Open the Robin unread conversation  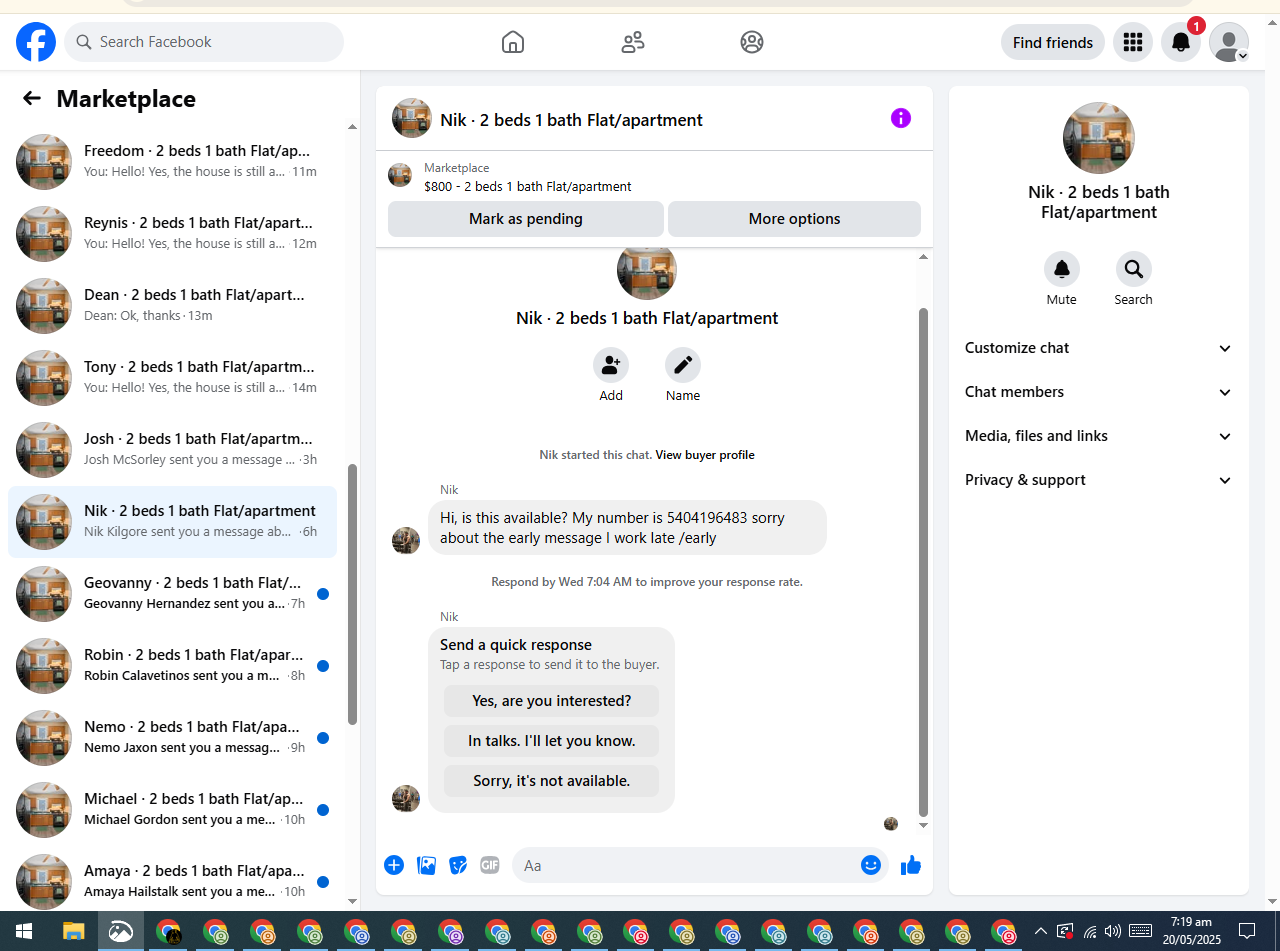click(x=172, y=666)
